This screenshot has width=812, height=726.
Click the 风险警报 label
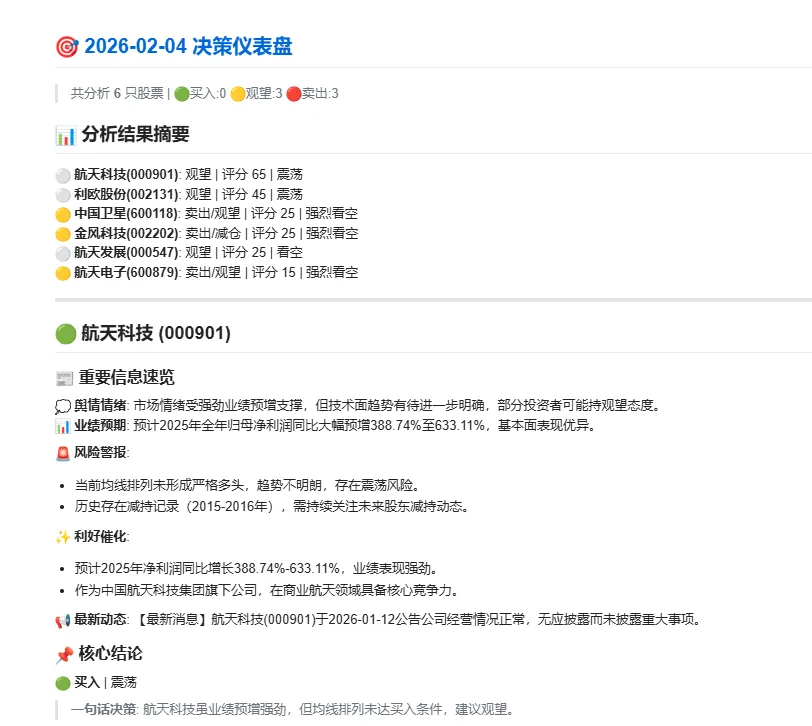100,452
